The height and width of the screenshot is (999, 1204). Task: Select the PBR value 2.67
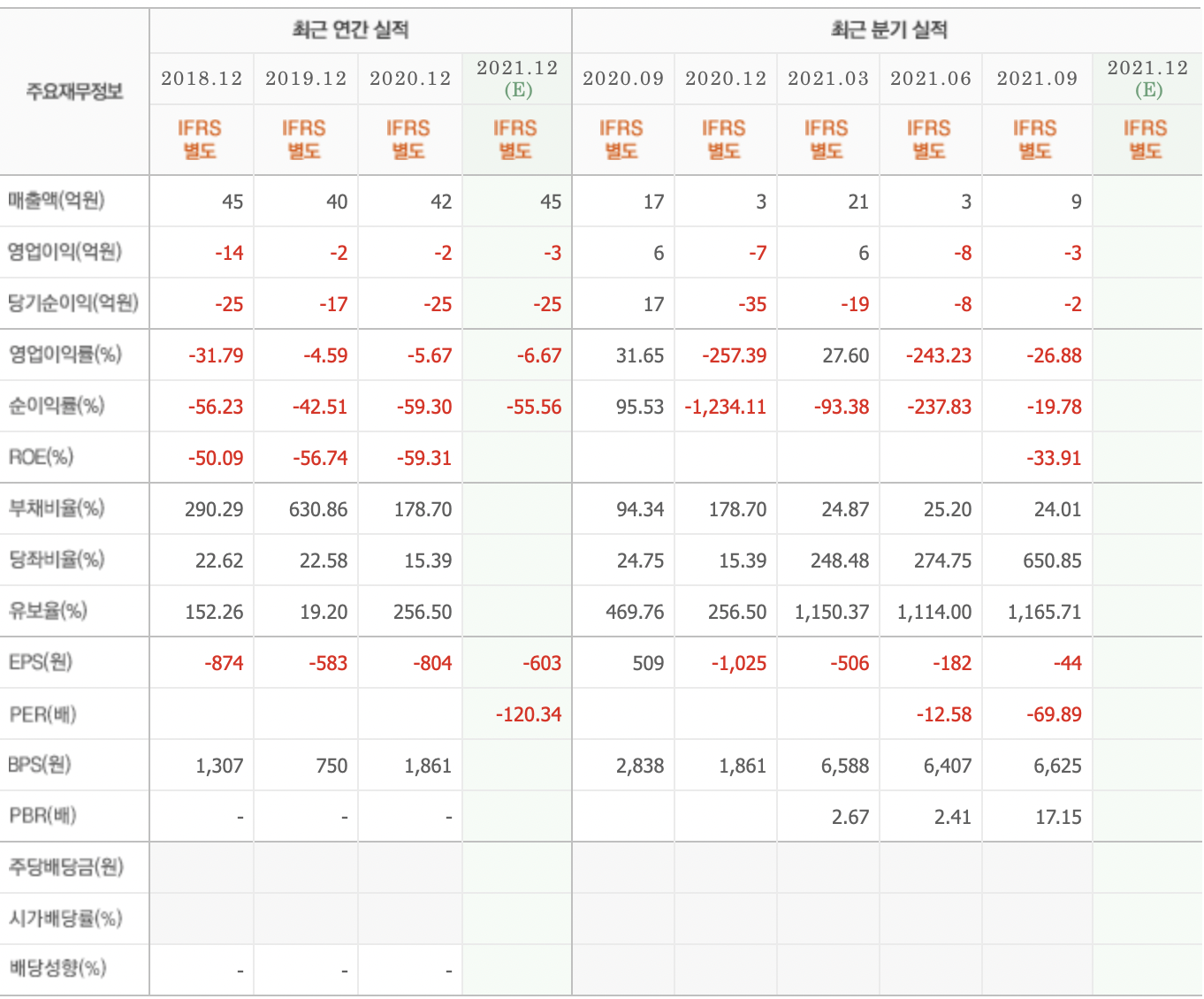850,817
